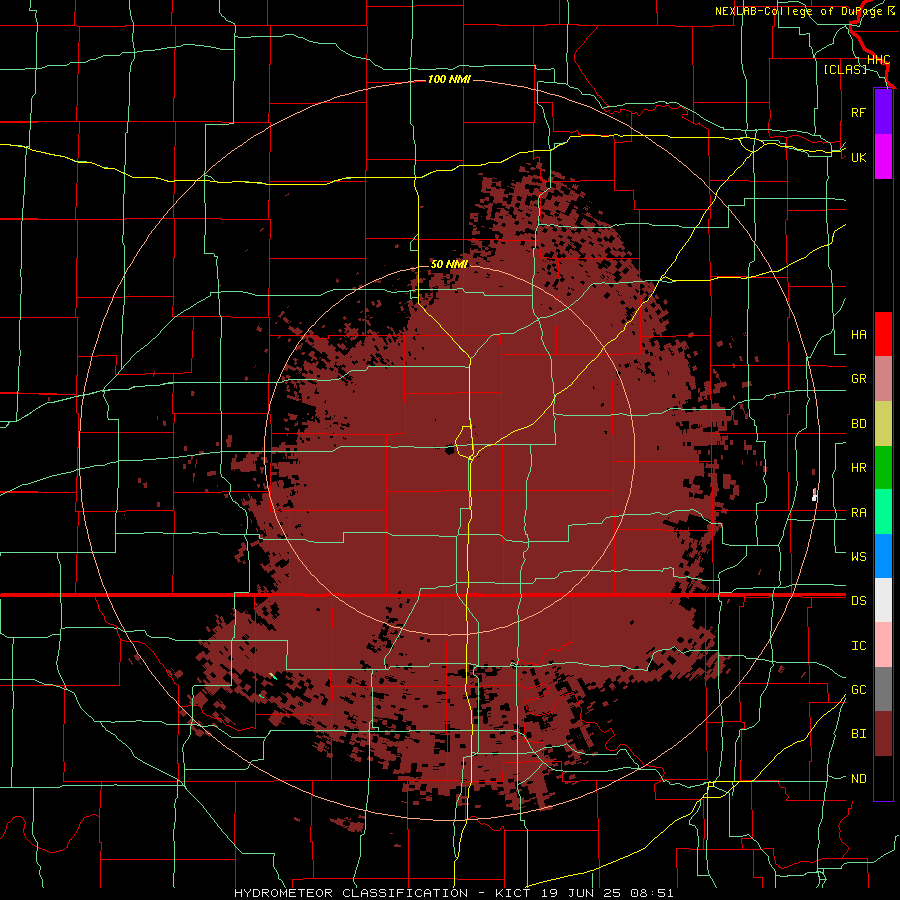
Task: Click the RA light green legend swatch
Action: [883, 512]
